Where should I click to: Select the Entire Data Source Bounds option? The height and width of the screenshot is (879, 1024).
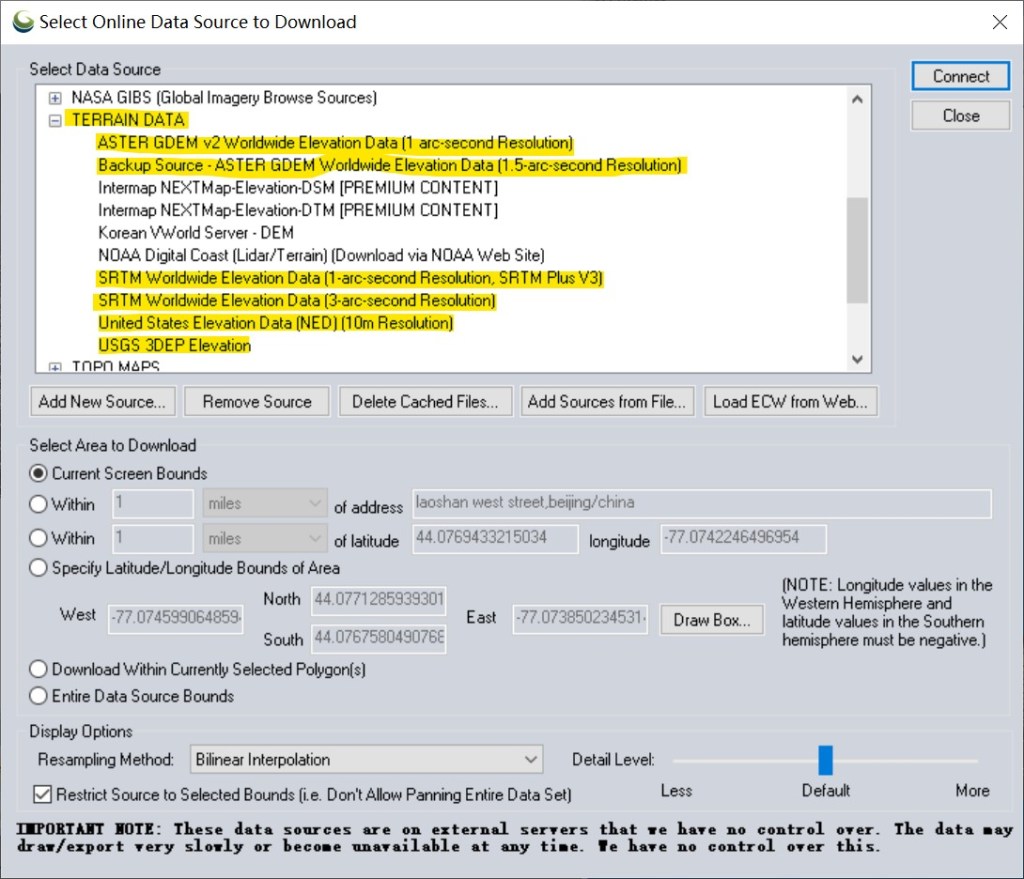(x=39, y=696)
